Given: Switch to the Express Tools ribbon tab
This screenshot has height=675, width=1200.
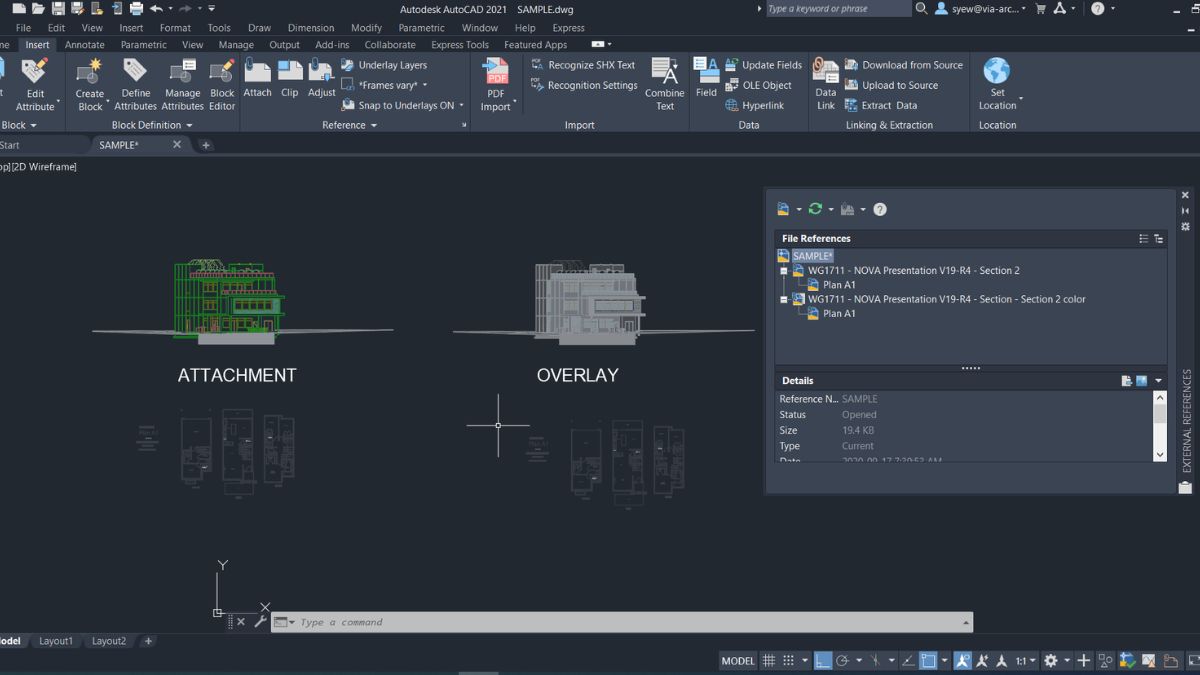Looking at the screenshot, I should (460, 45).
